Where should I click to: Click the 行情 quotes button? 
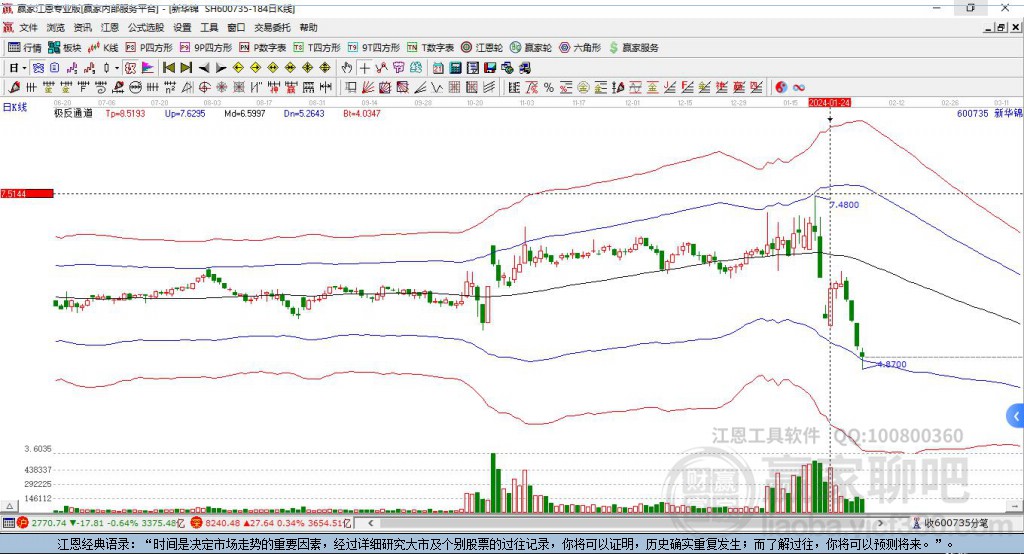coord(25,48)
